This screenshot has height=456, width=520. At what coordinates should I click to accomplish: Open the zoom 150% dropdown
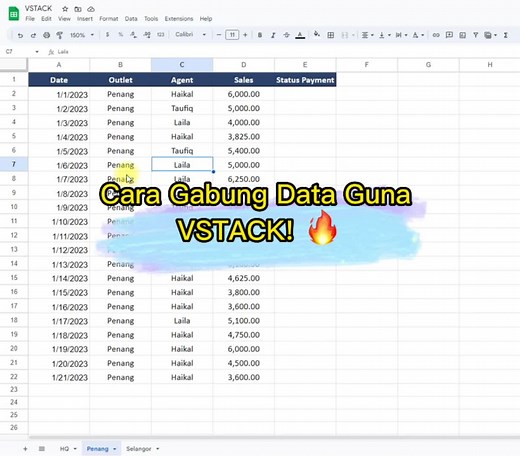82,35
